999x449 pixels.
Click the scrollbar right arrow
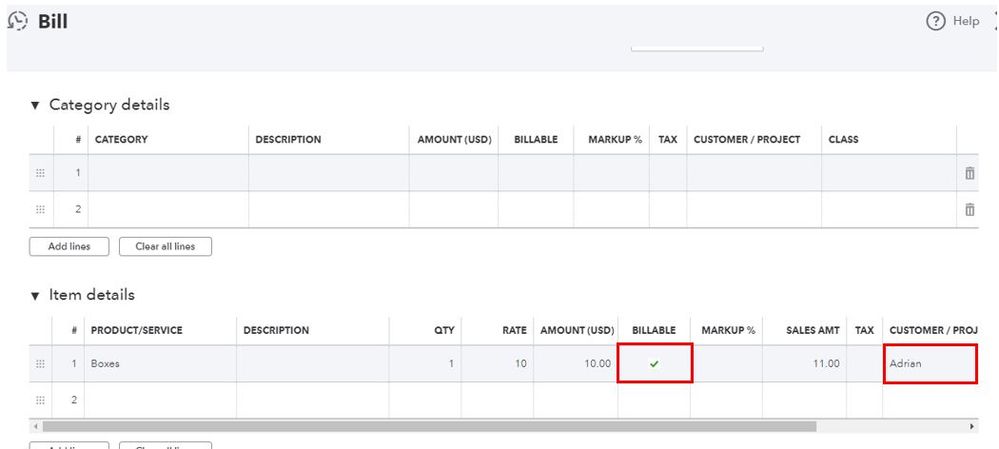point(973,426)
